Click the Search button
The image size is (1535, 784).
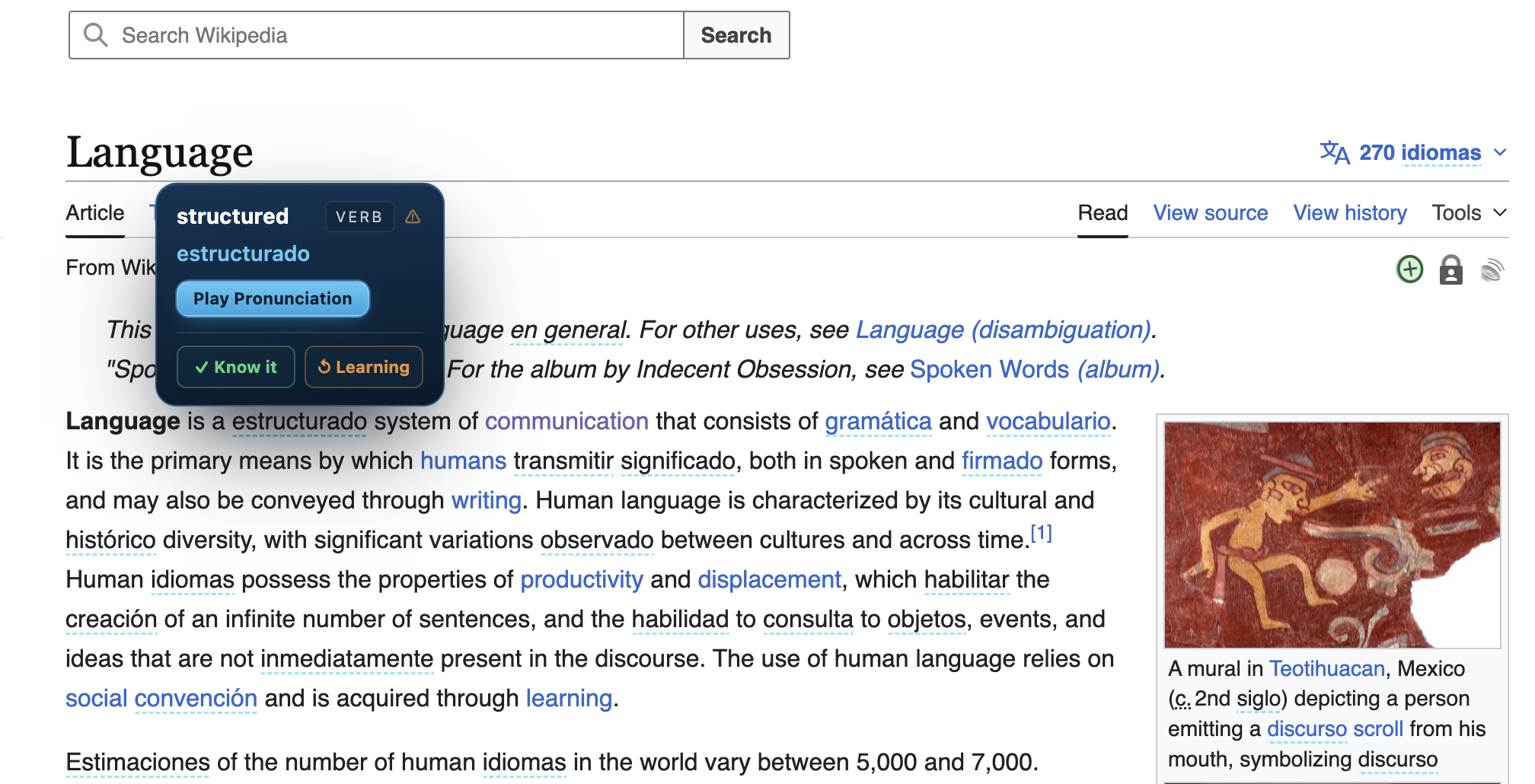[736, 35]
